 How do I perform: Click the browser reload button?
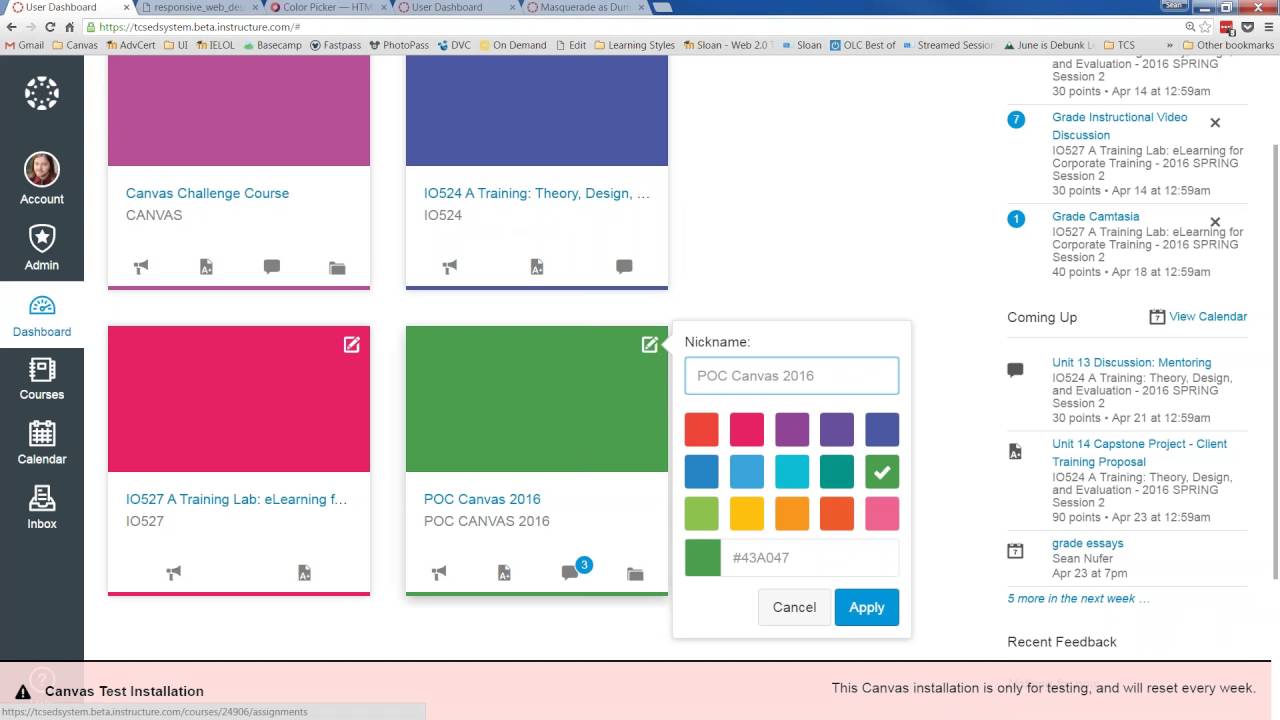(x=50, y=27)
